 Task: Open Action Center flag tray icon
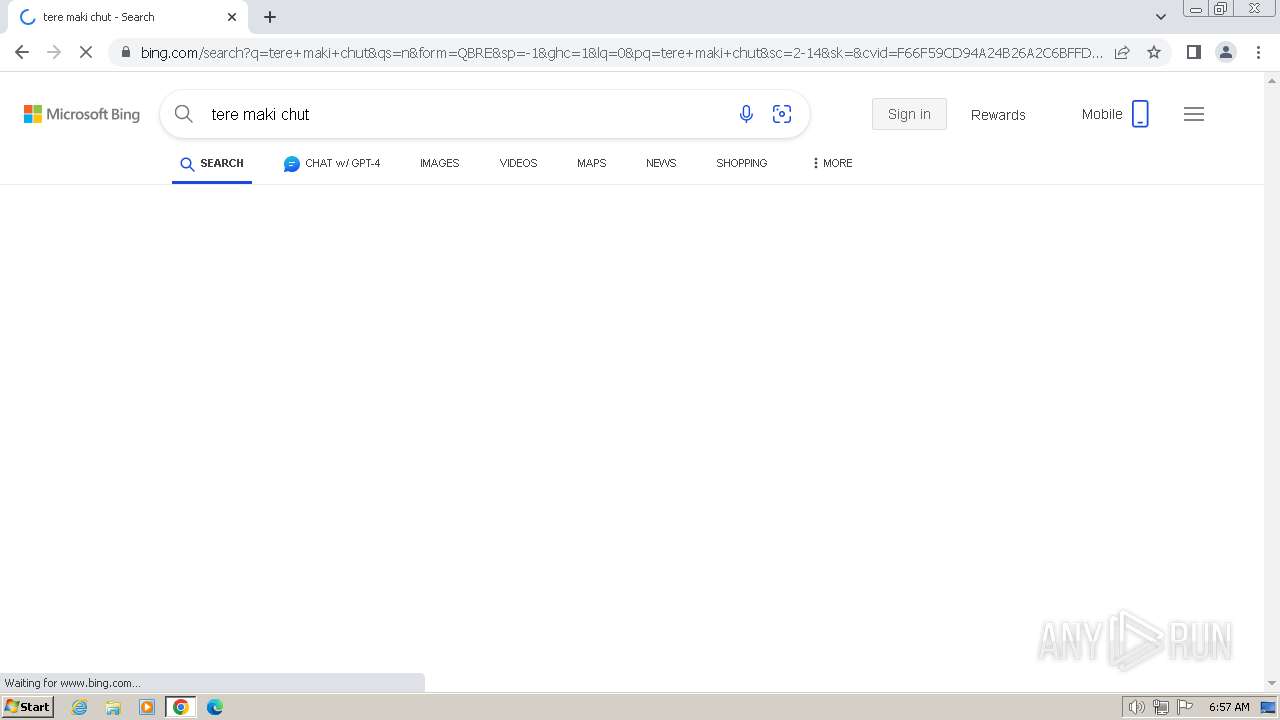point(1185,707)
